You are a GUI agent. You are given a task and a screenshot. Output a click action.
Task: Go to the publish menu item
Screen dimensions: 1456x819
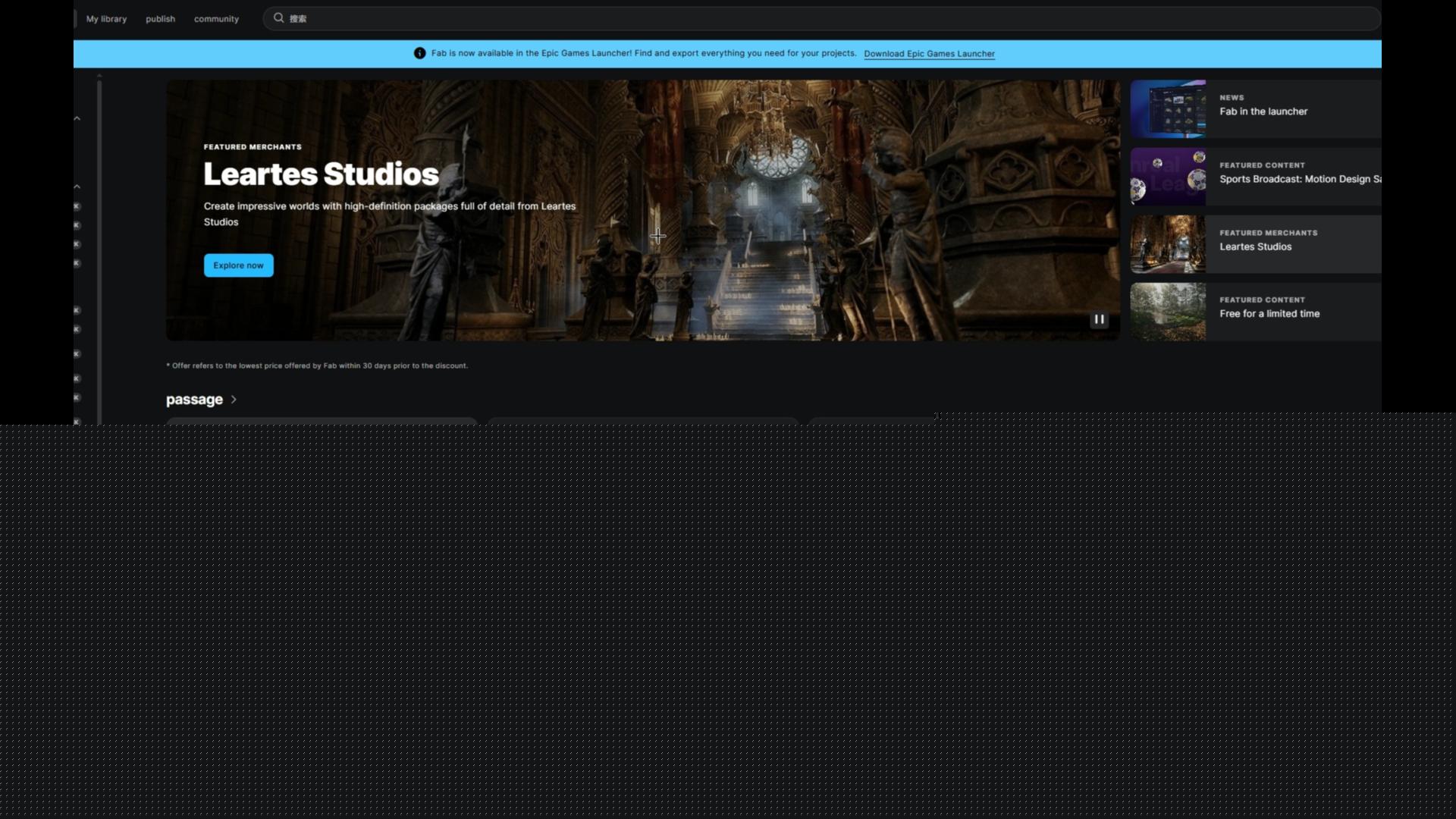160,19
